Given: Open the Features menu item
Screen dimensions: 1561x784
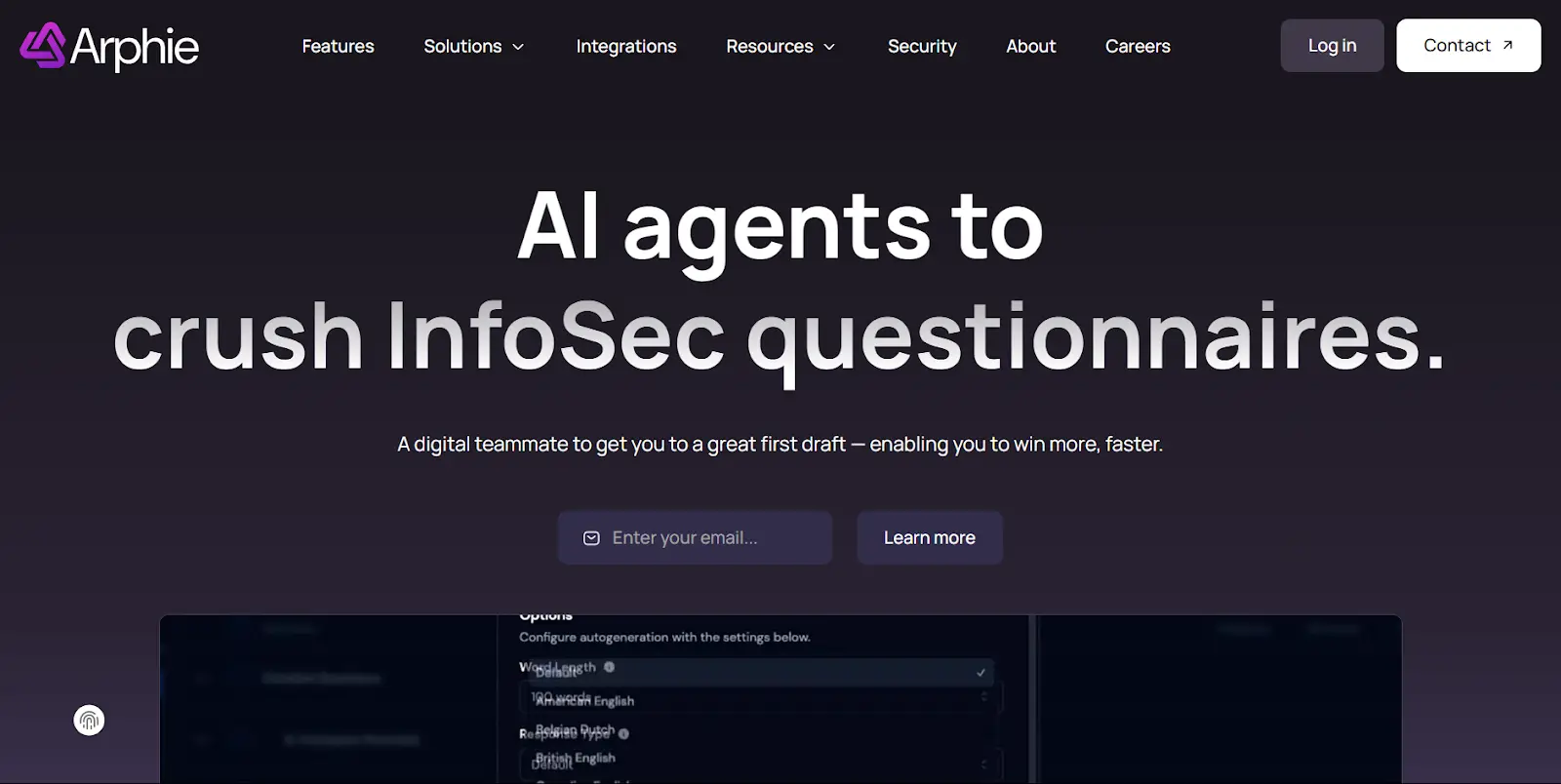Looking at the screenshot, I should [338, 46].
